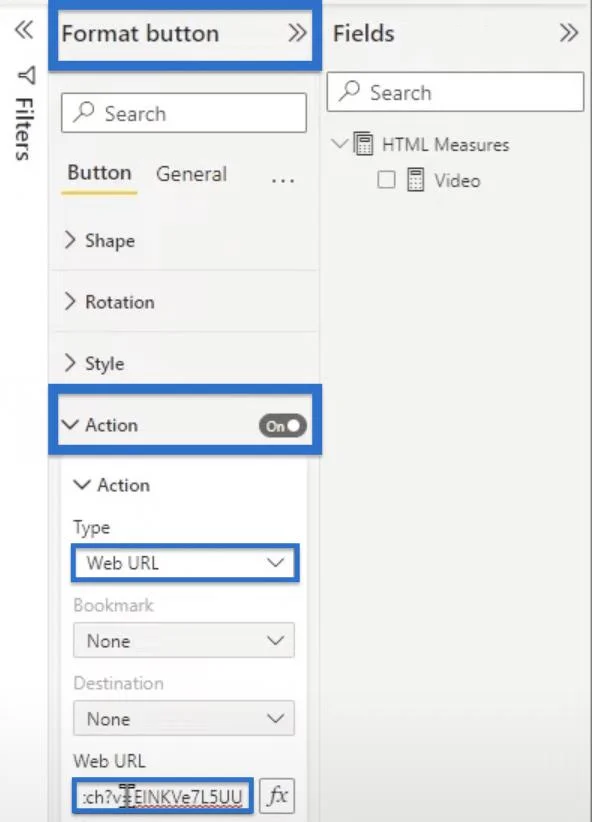Click the Fields pane search box
This screenshot has height=822, width=592.
[x=455, y=92]
